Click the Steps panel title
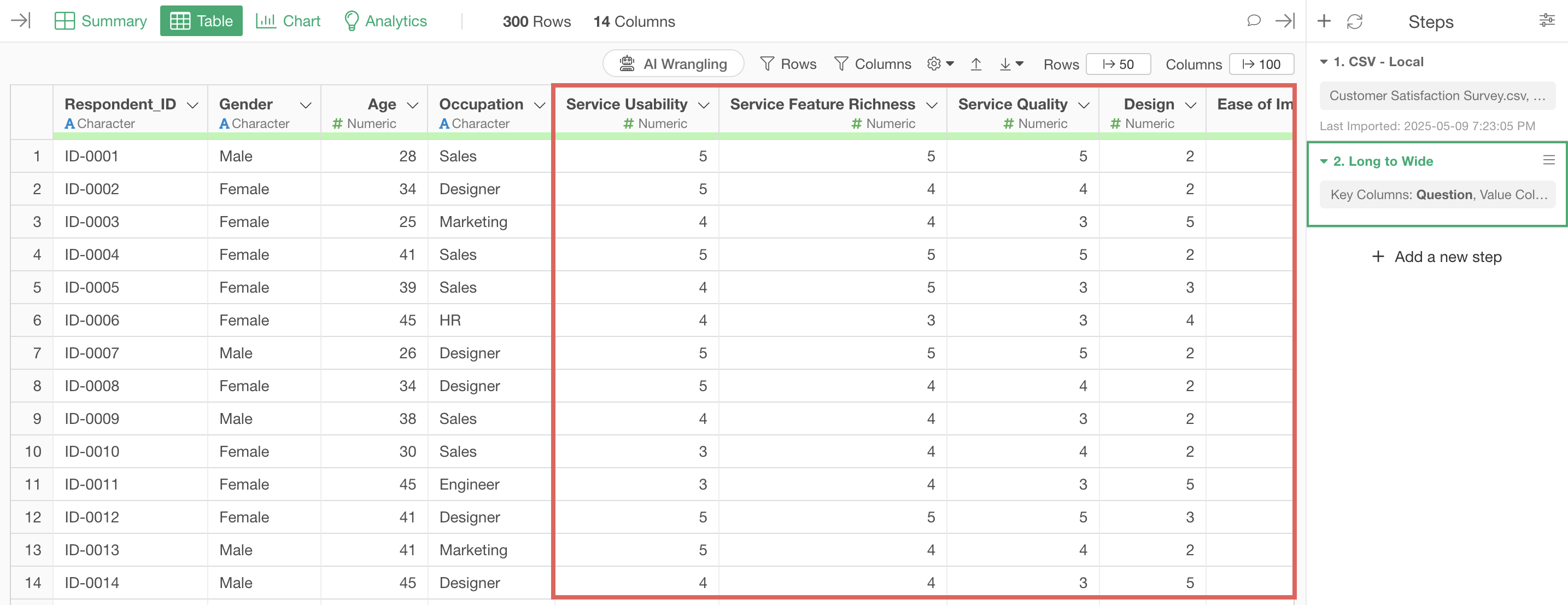Viewport: 1568px width, 605px height. tap(1430, 22)
